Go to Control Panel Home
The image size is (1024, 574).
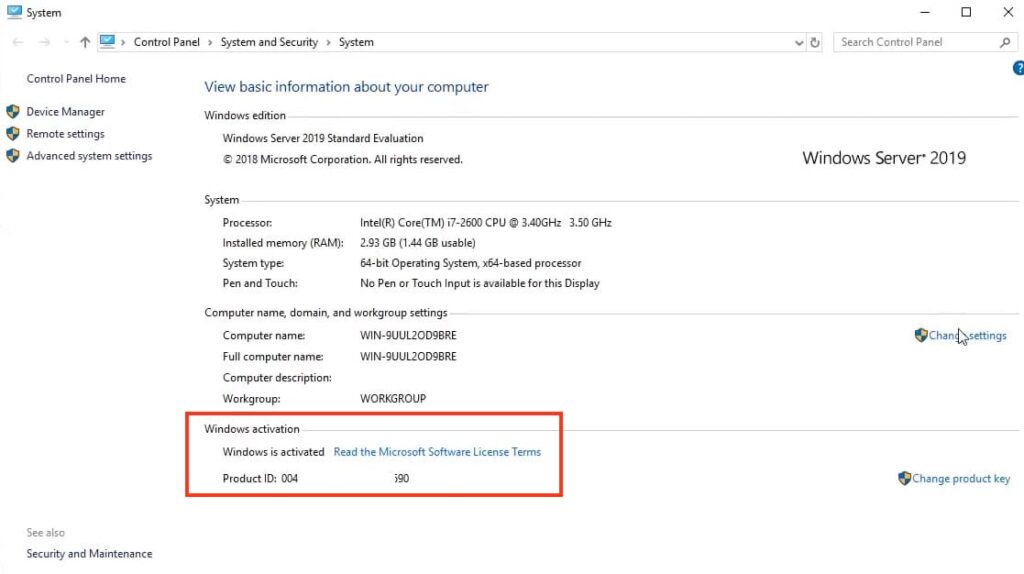76,79
